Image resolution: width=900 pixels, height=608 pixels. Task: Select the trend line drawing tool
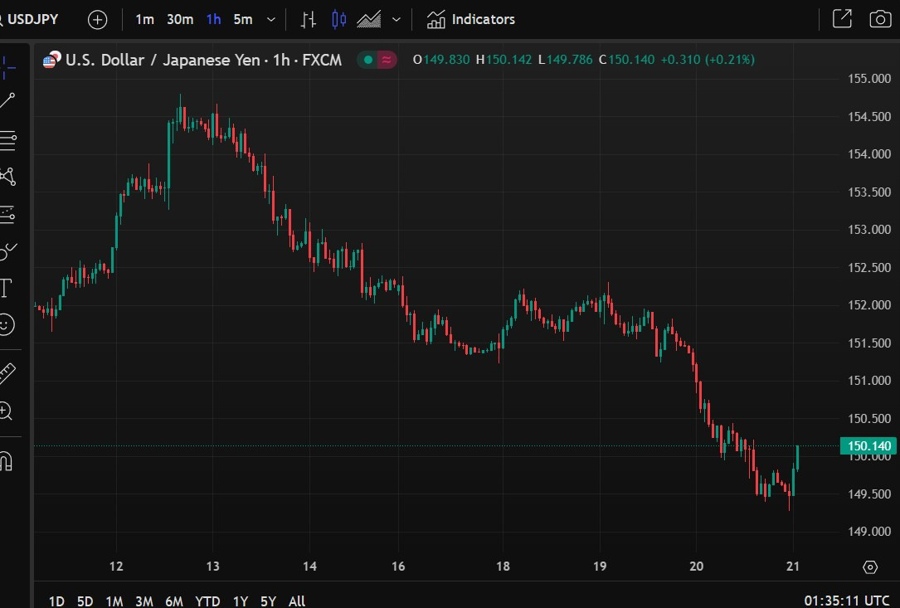click(x=8, y=100)
